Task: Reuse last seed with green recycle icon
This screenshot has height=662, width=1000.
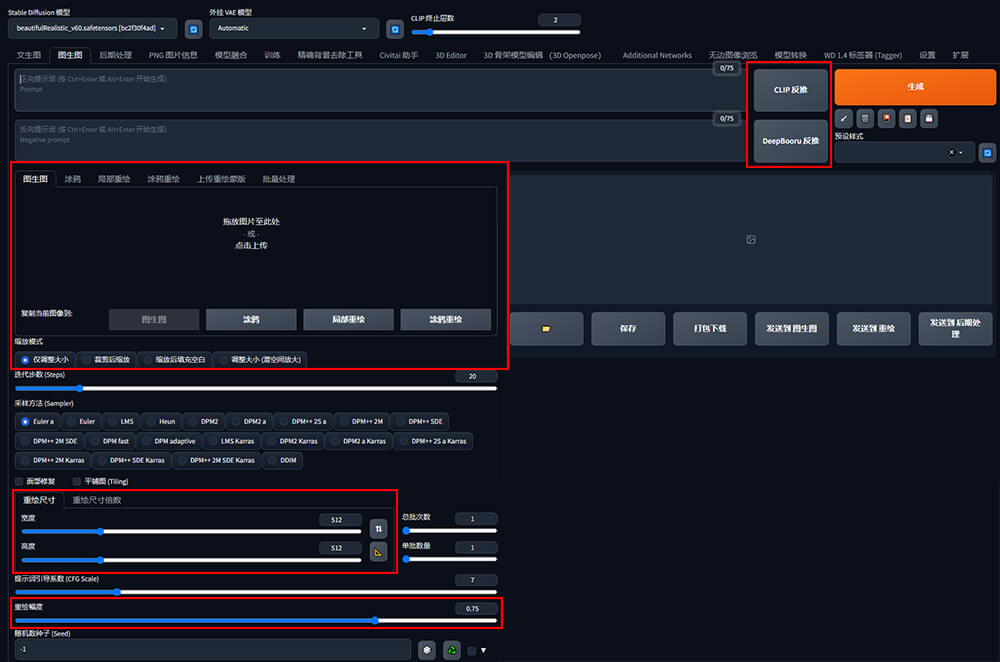Action: 451,650
